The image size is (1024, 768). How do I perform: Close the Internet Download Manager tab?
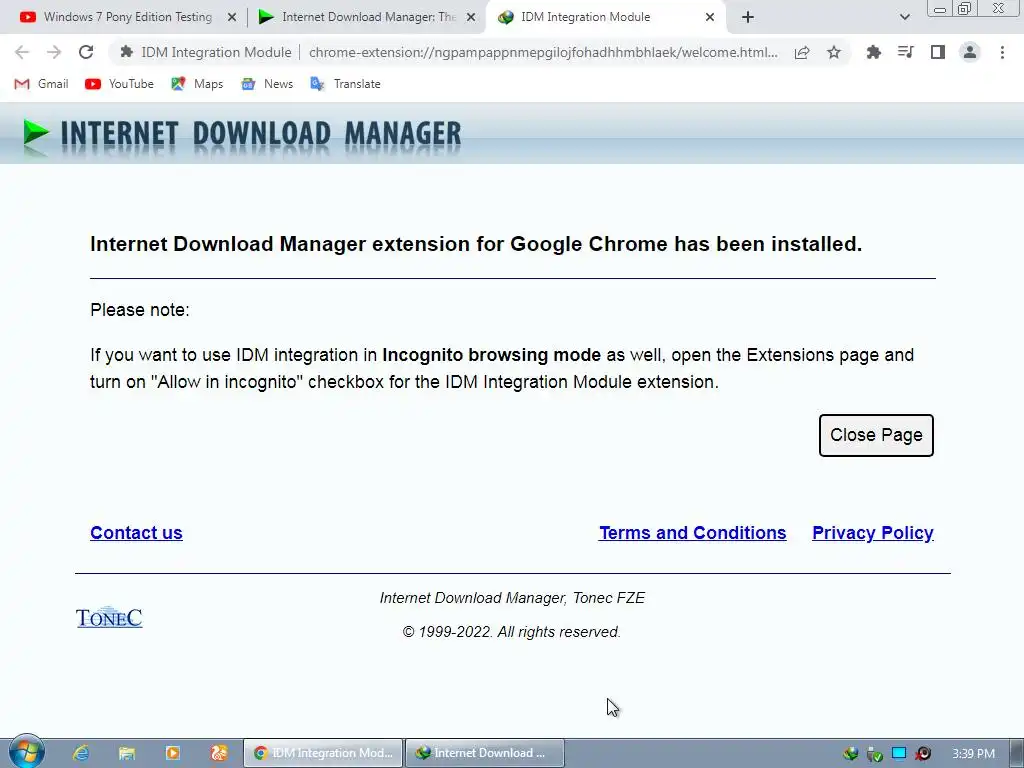coord(471,18)
